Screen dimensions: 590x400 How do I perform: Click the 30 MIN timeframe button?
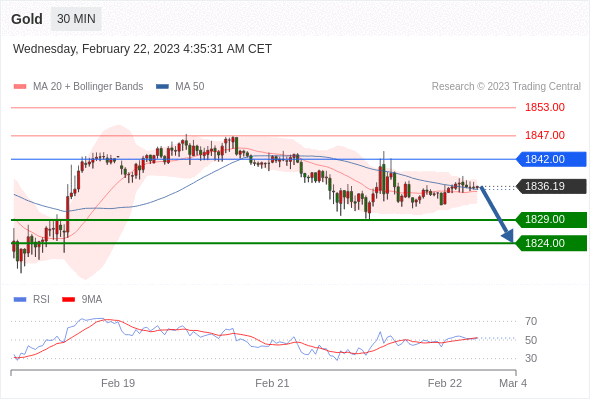pyautogui.click(x=76, y=19)
